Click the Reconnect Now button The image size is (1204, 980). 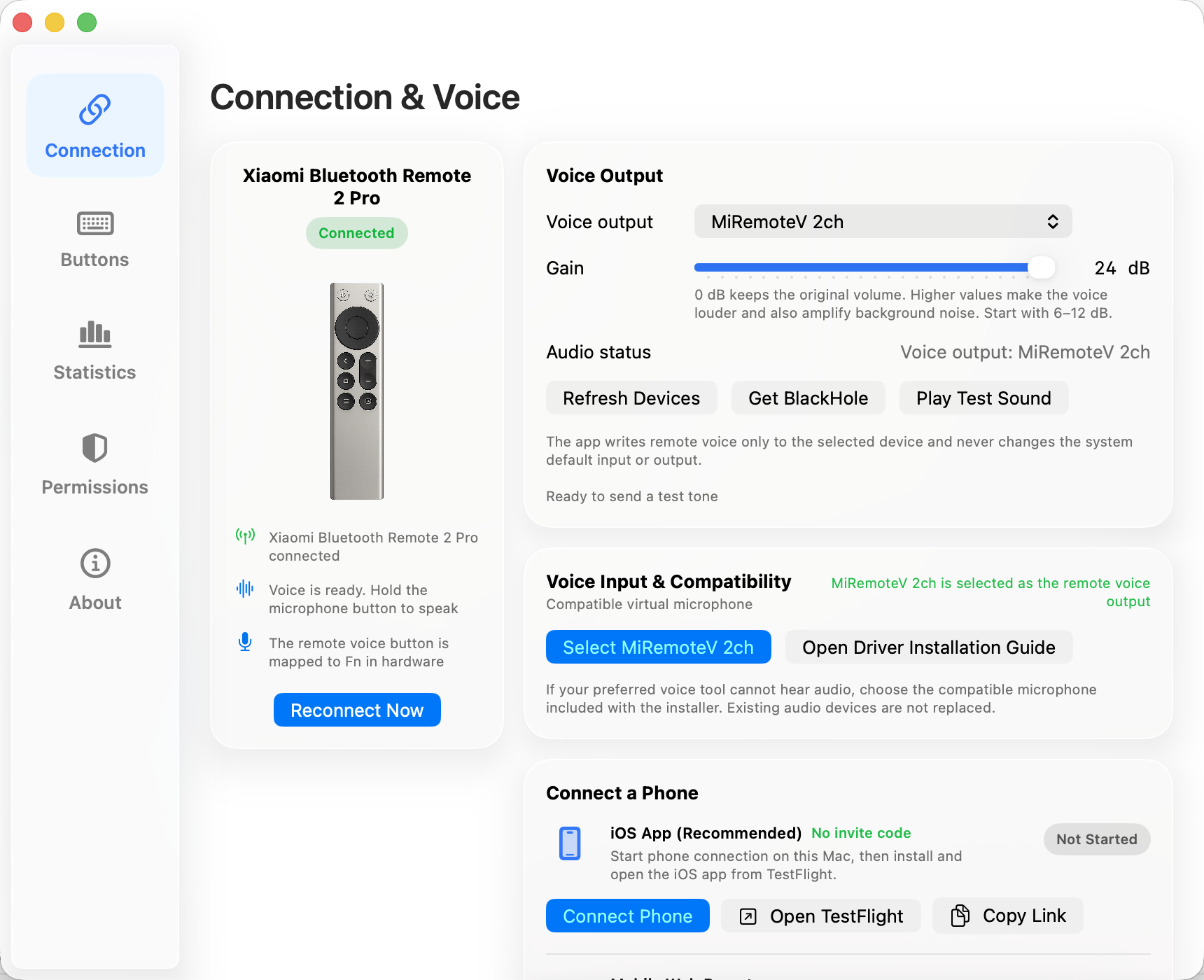(x=357, y=710)
